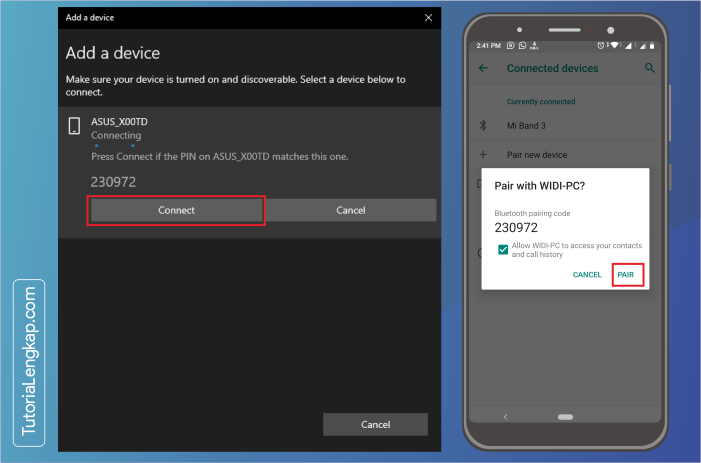Click the Connecting status text
701x463 pixels.
tap(116, 135)
